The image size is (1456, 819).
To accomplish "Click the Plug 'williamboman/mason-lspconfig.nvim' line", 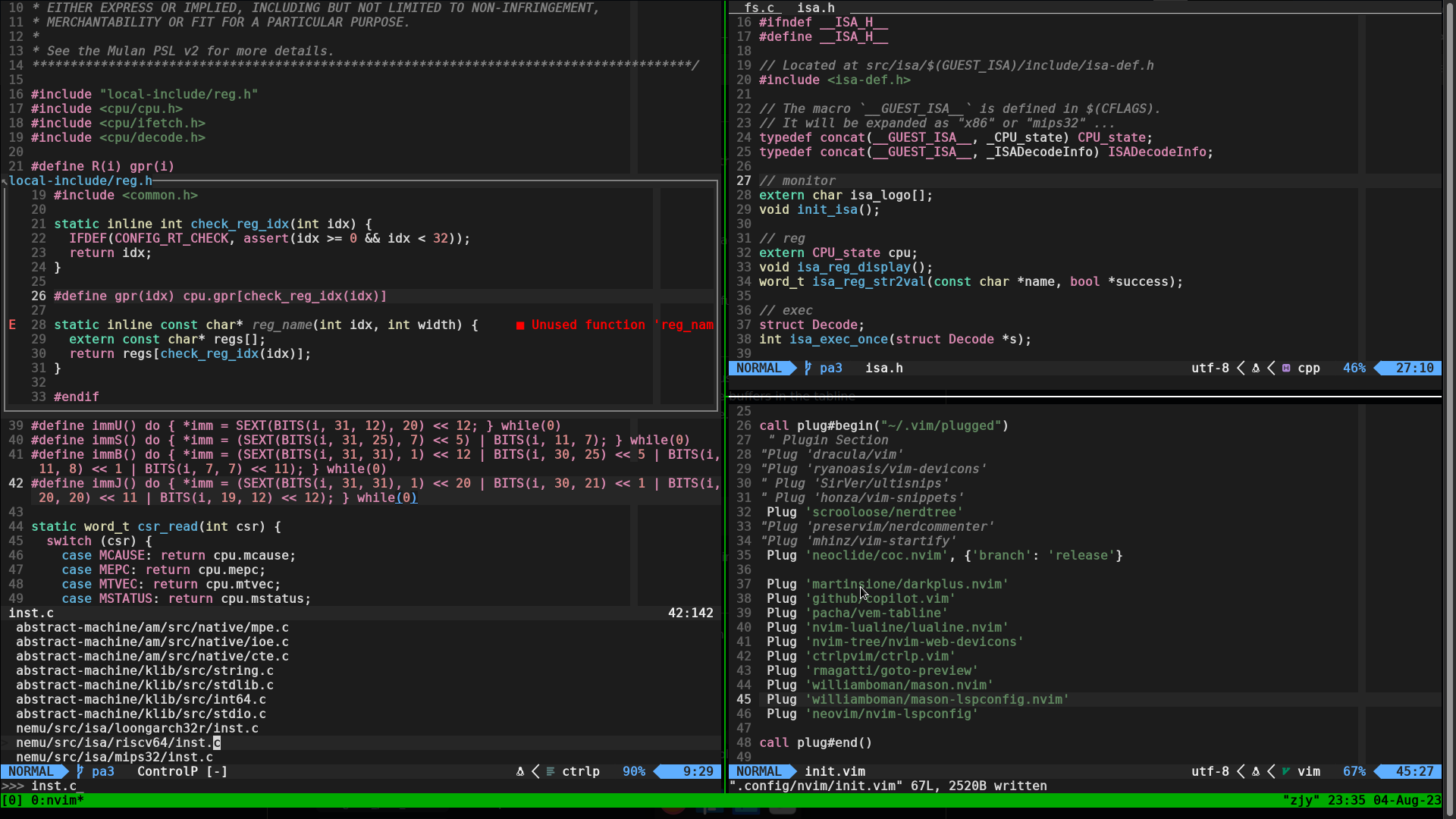I will click(918, 699).
